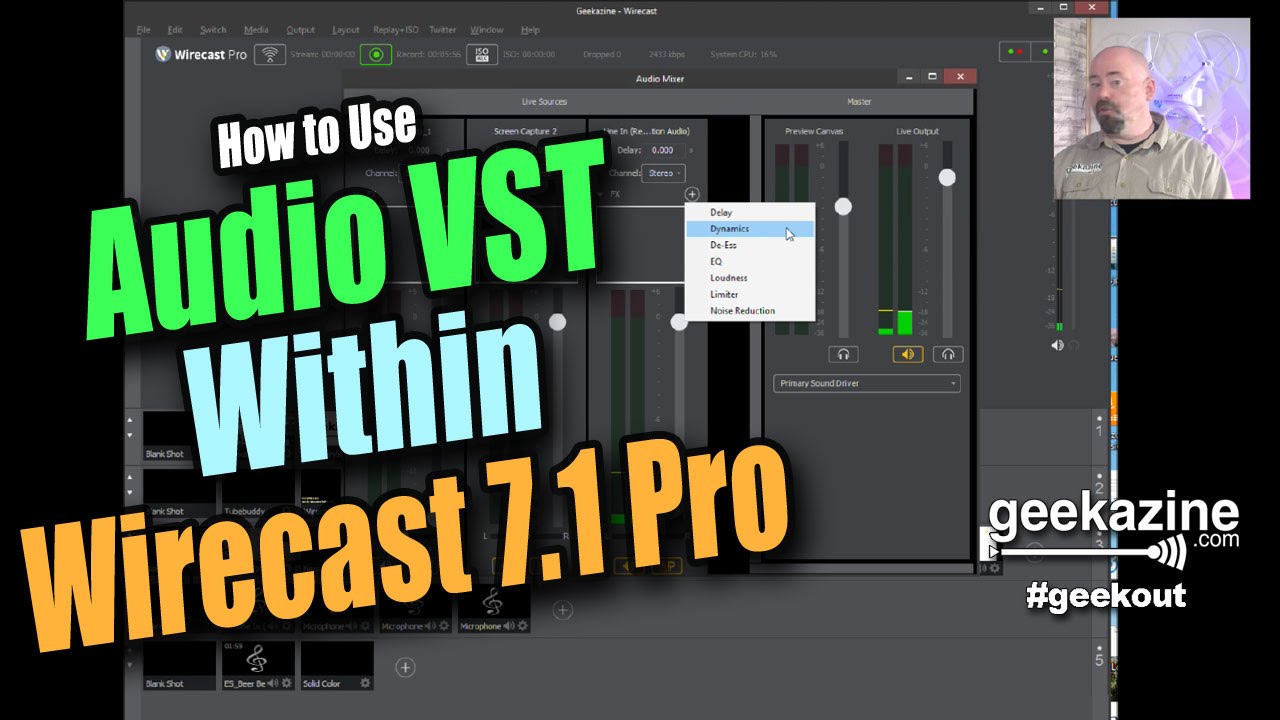The width and height of the screenshot is (1280, 720).
Task: Select the Master section header
Action: pyautogui.click(x=859, y=101)
